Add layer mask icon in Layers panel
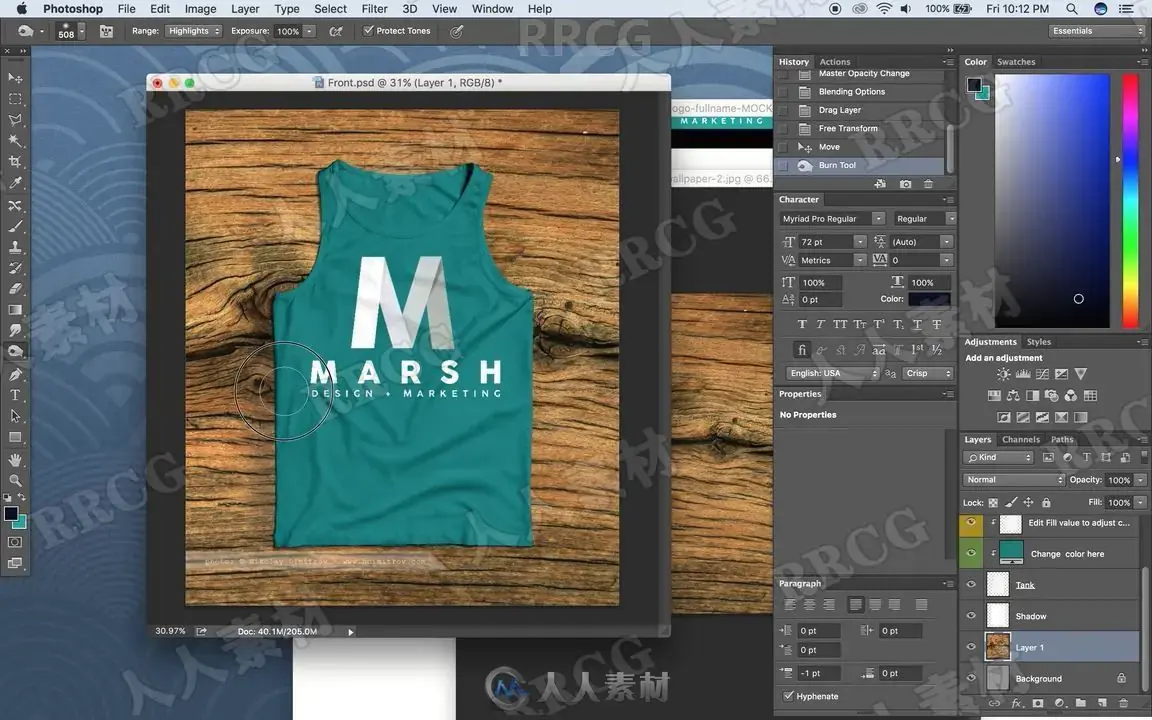This screenshot has width=1152, height=720. coord(1037,703)
